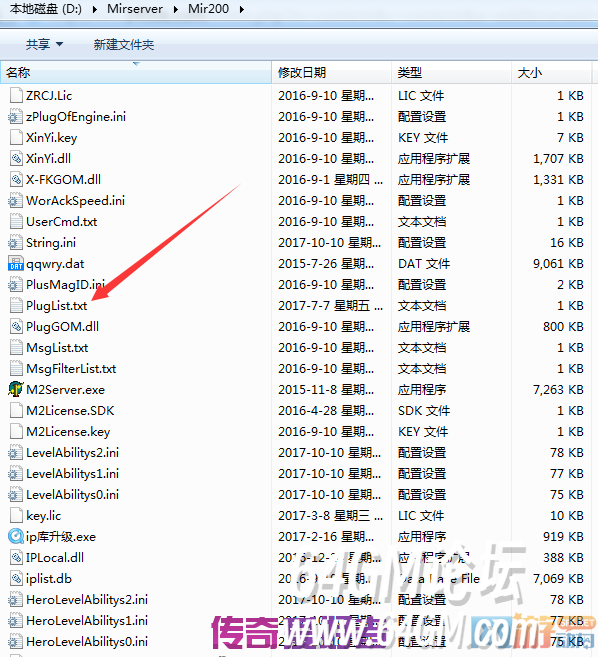Go to Mirserver in the address bar
This screenshot has width=598, height=657.
click(135, 9)
